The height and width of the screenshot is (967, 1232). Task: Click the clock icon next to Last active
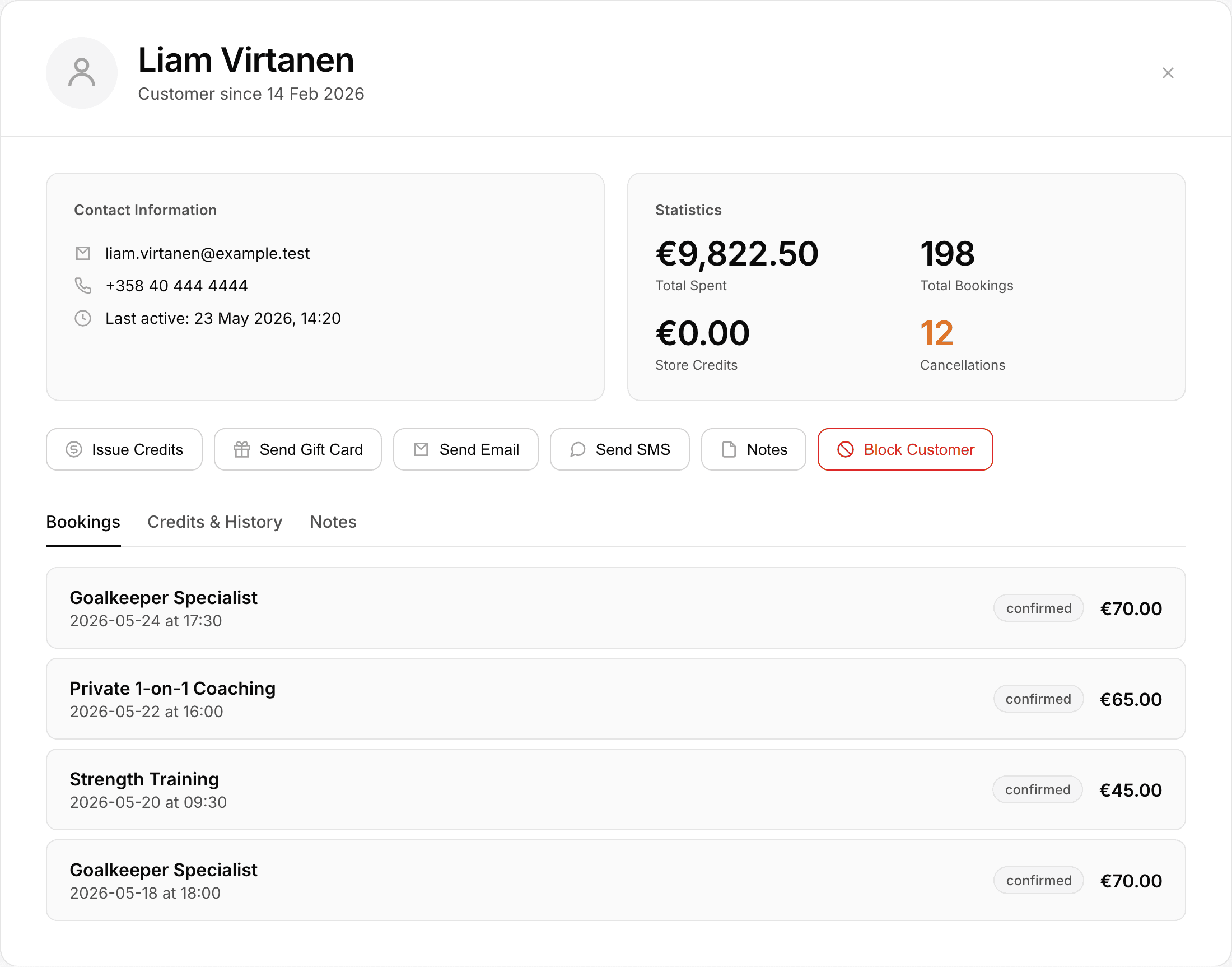(83, 318)
